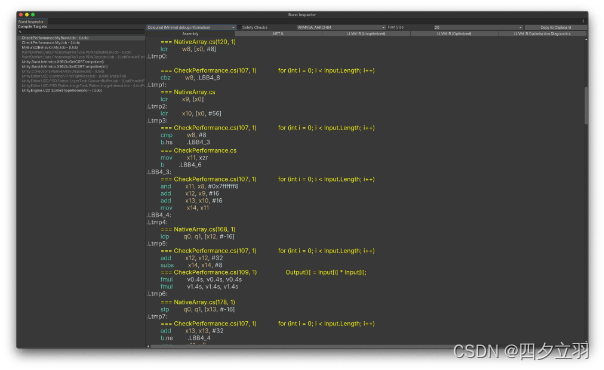604x370 pixels.
Task: Click the 'cmp w8, #8' instruction
Action: tap(183, 135)
